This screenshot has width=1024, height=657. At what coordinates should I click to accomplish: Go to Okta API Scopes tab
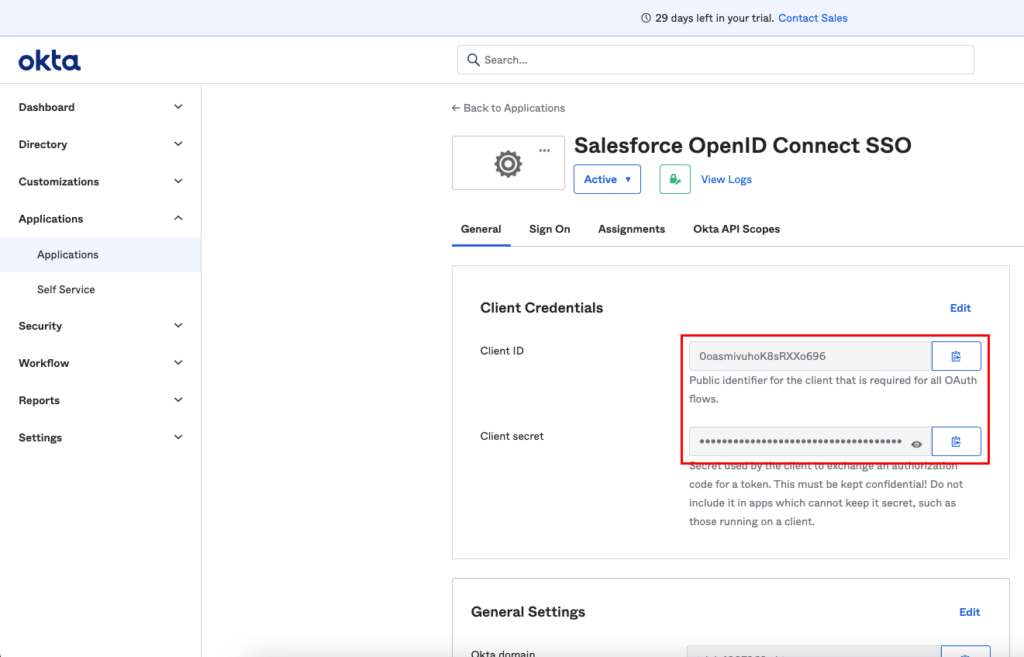tap(736, 229)
